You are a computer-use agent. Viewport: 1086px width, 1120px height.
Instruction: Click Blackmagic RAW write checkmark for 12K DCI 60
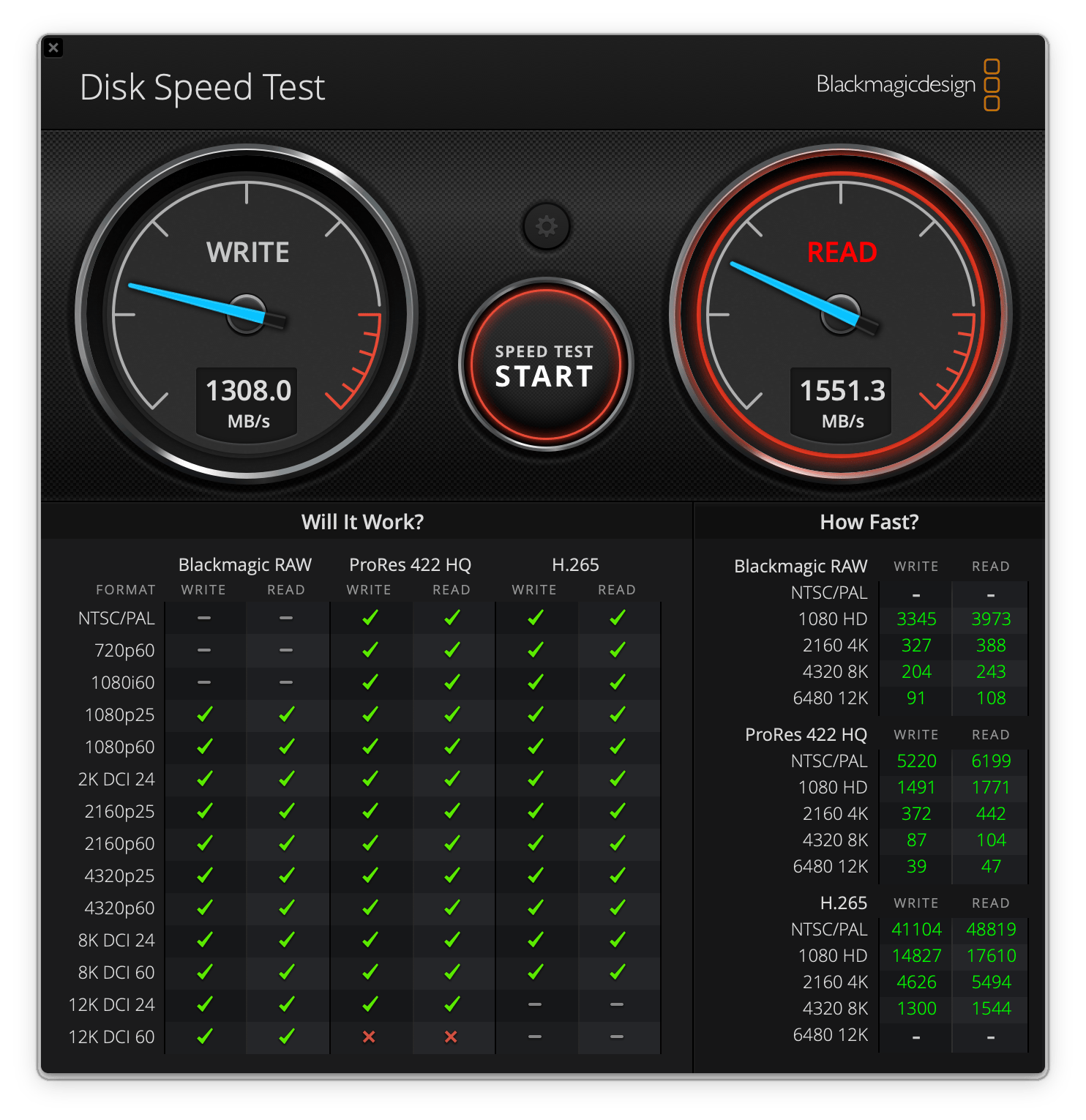(x=204, y=1037)
